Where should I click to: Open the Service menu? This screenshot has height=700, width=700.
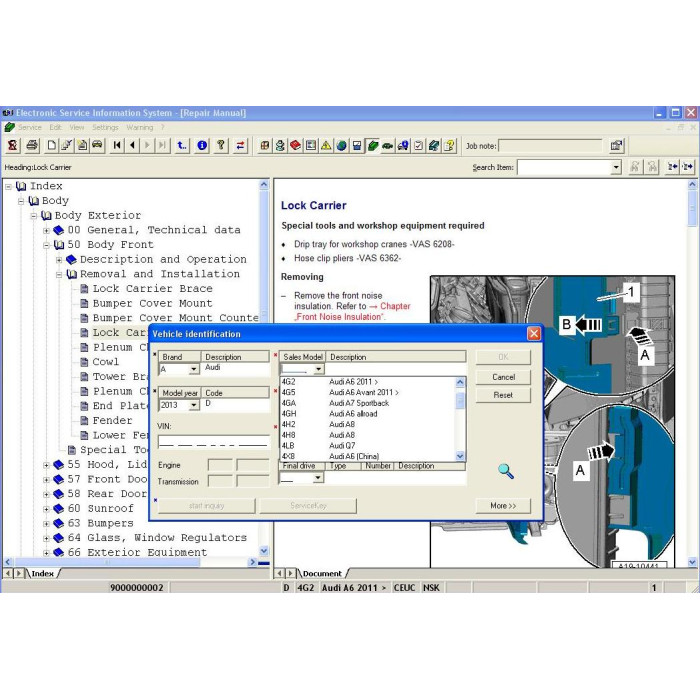click(29, 127)
